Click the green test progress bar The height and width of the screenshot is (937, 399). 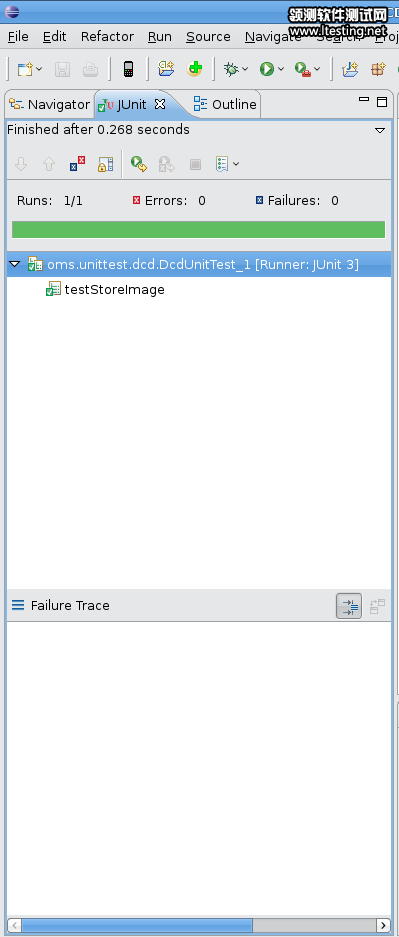(x=198, y=229)
